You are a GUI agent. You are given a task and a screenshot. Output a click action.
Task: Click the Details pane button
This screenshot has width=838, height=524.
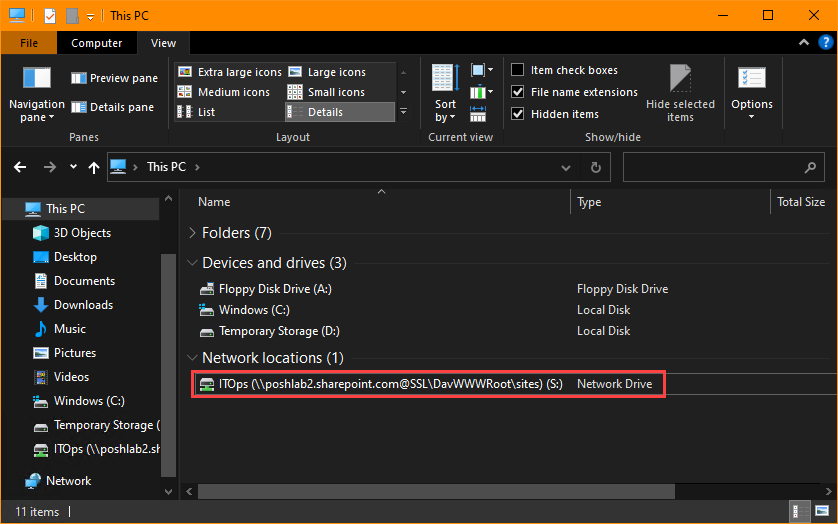click(113, 107)
